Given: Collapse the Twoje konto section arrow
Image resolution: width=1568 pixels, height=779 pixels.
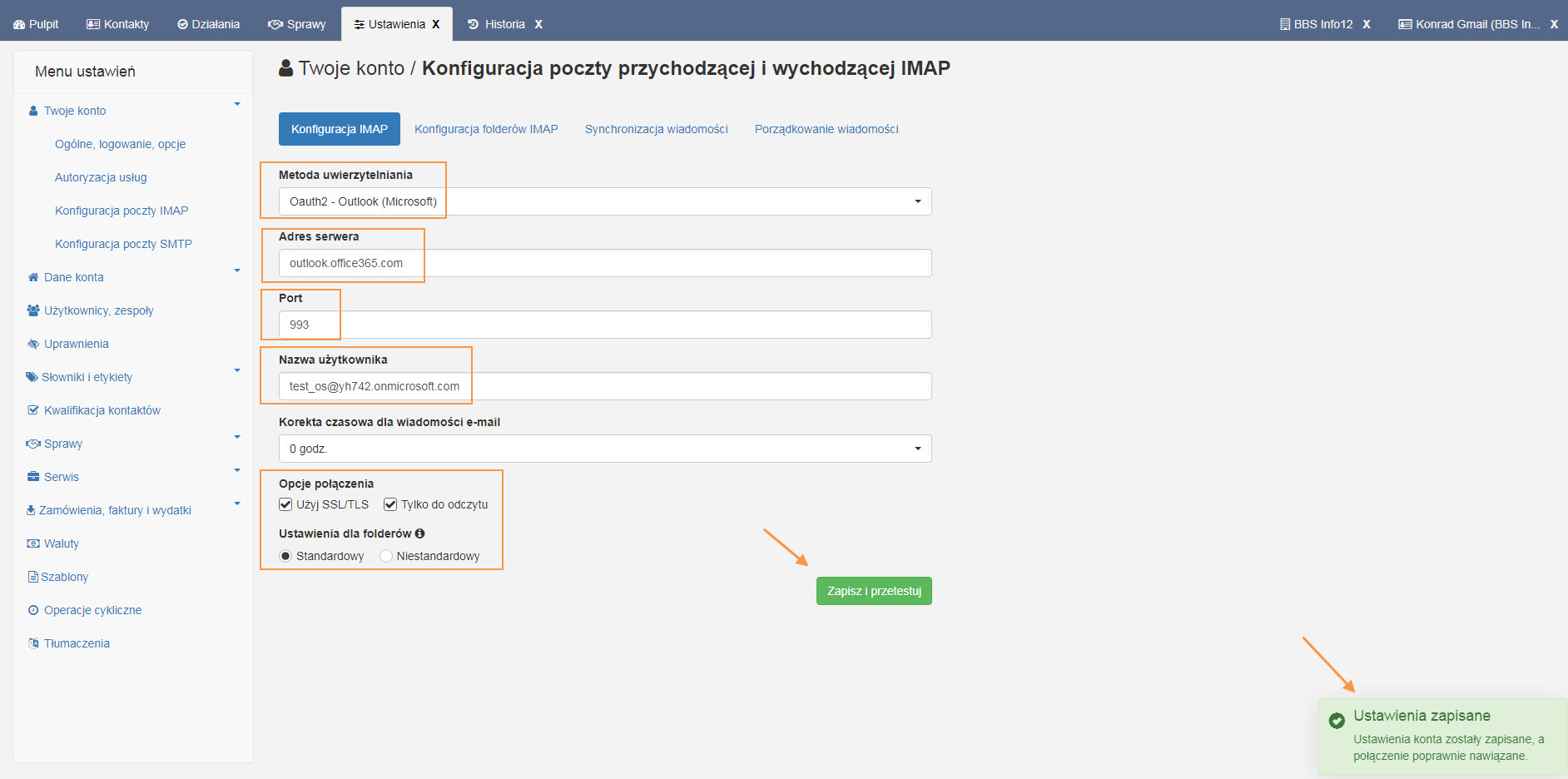Looking at the screenshot, I should click(x=237, y=105).
